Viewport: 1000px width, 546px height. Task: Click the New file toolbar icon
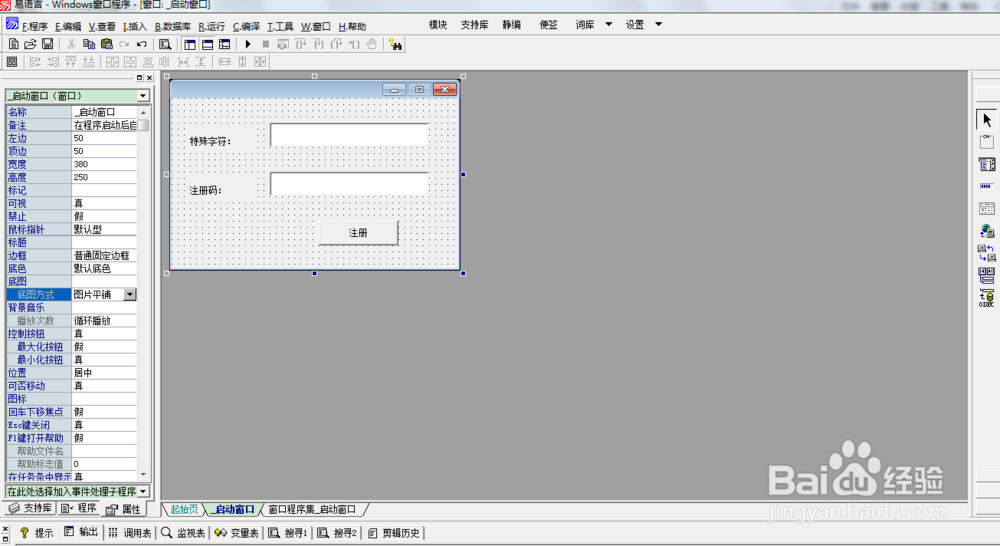click(x=13, y=44)
